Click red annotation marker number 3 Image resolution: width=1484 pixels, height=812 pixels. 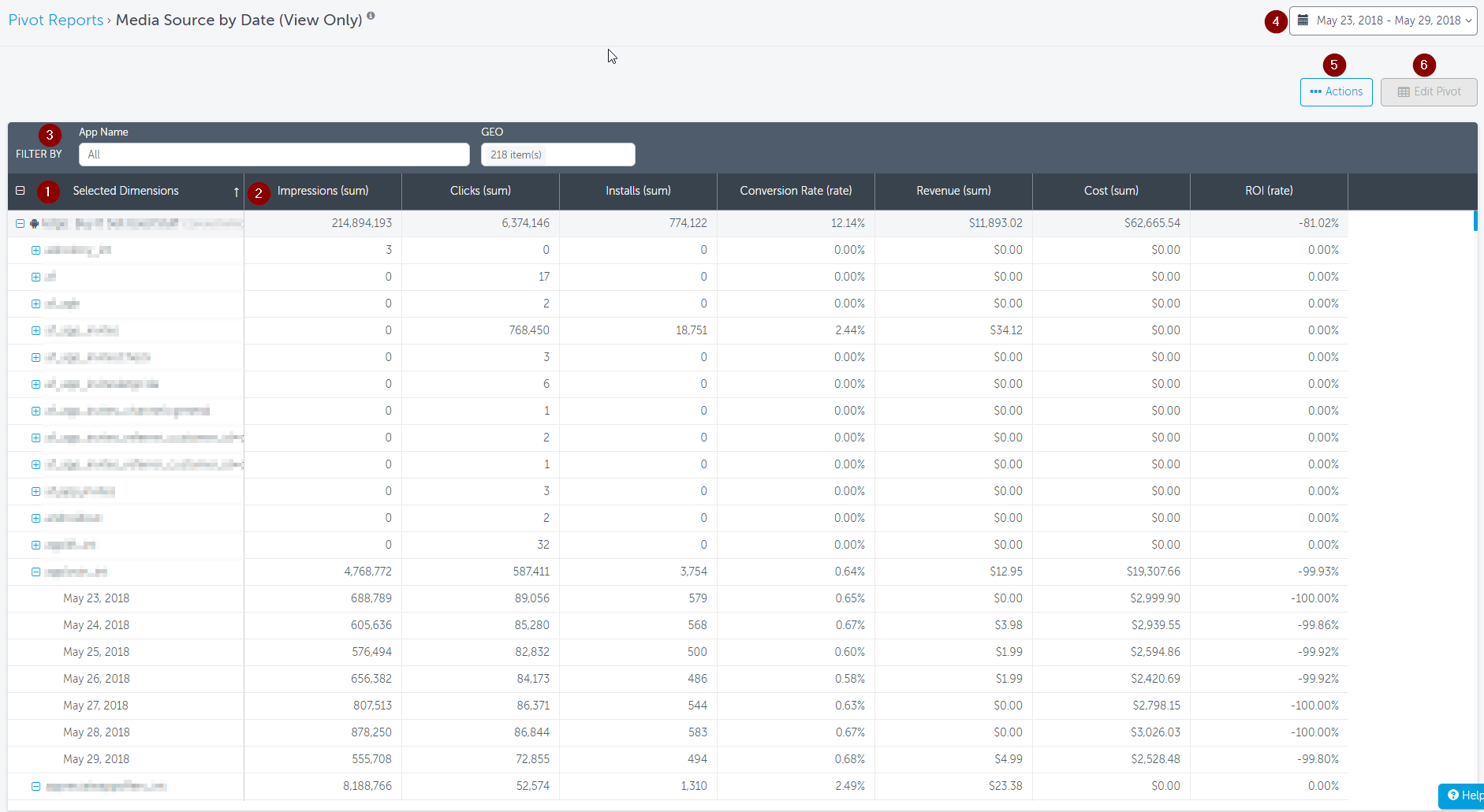click(49, 135)
